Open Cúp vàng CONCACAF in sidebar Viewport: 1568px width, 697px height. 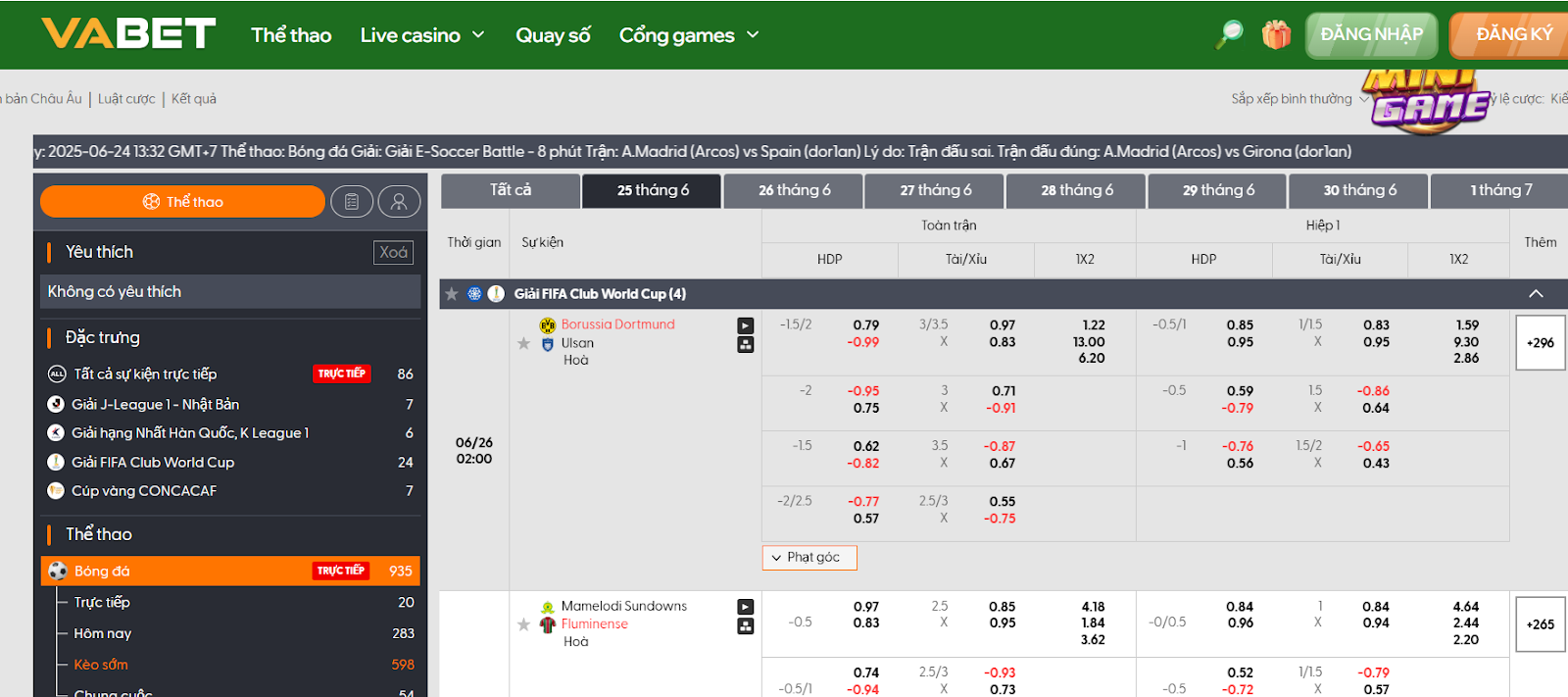(230, 490)
